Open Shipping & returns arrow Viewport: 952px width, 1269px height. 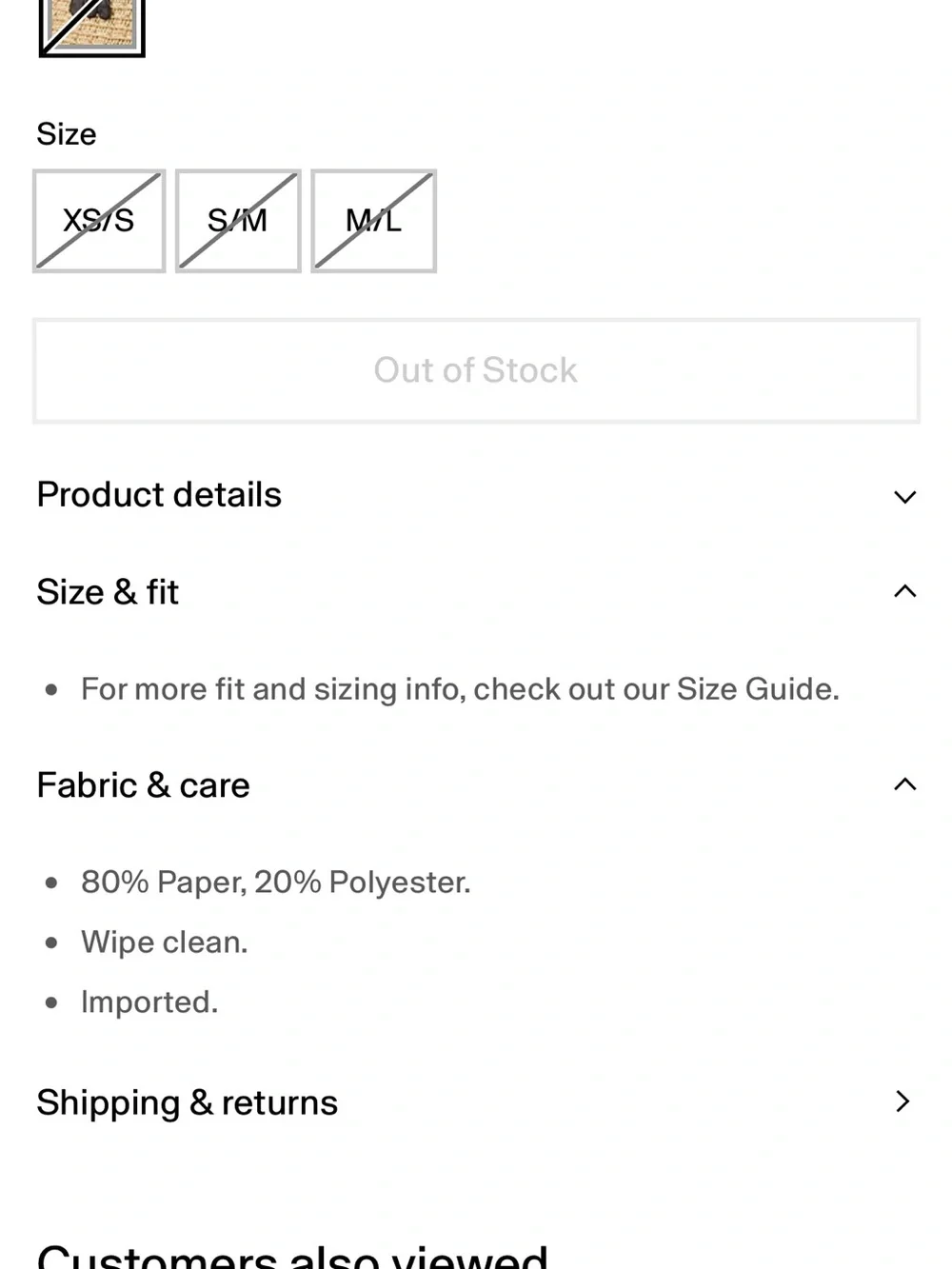903,1101
